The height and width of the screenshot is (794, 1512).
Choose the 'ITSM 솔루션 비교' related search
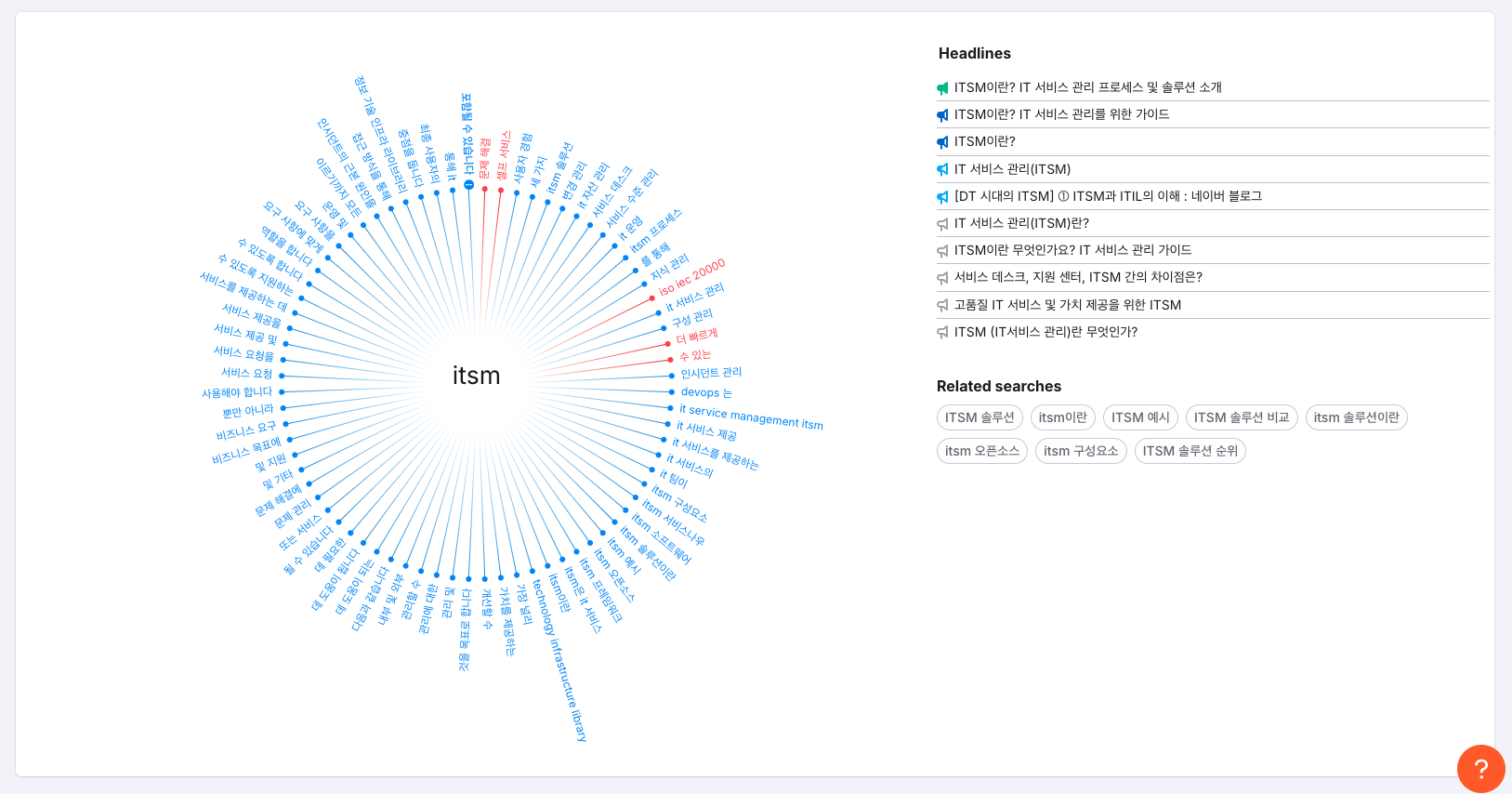(1241, 417)
